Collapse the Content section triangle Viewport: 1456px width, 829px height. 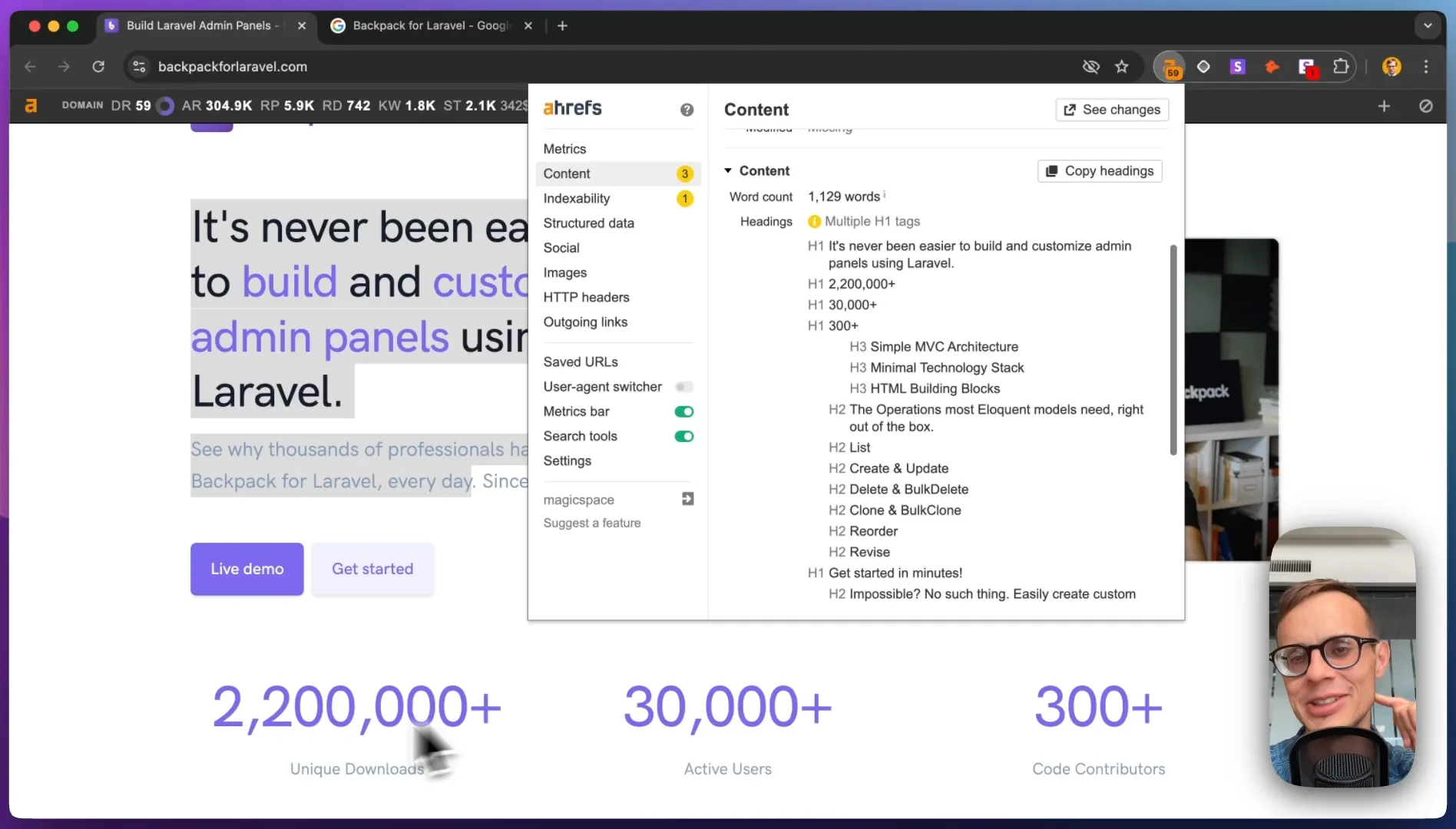coord(728,170)
